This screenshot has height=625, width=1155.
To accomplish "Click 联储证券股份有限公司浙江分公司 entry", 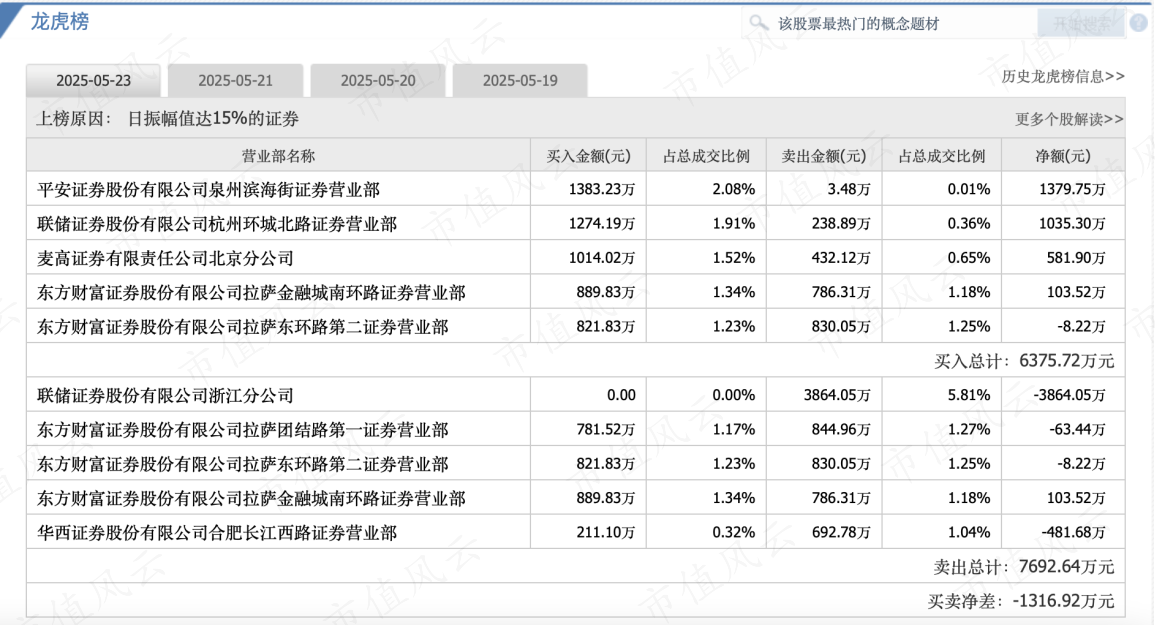I will coord(165,396).
